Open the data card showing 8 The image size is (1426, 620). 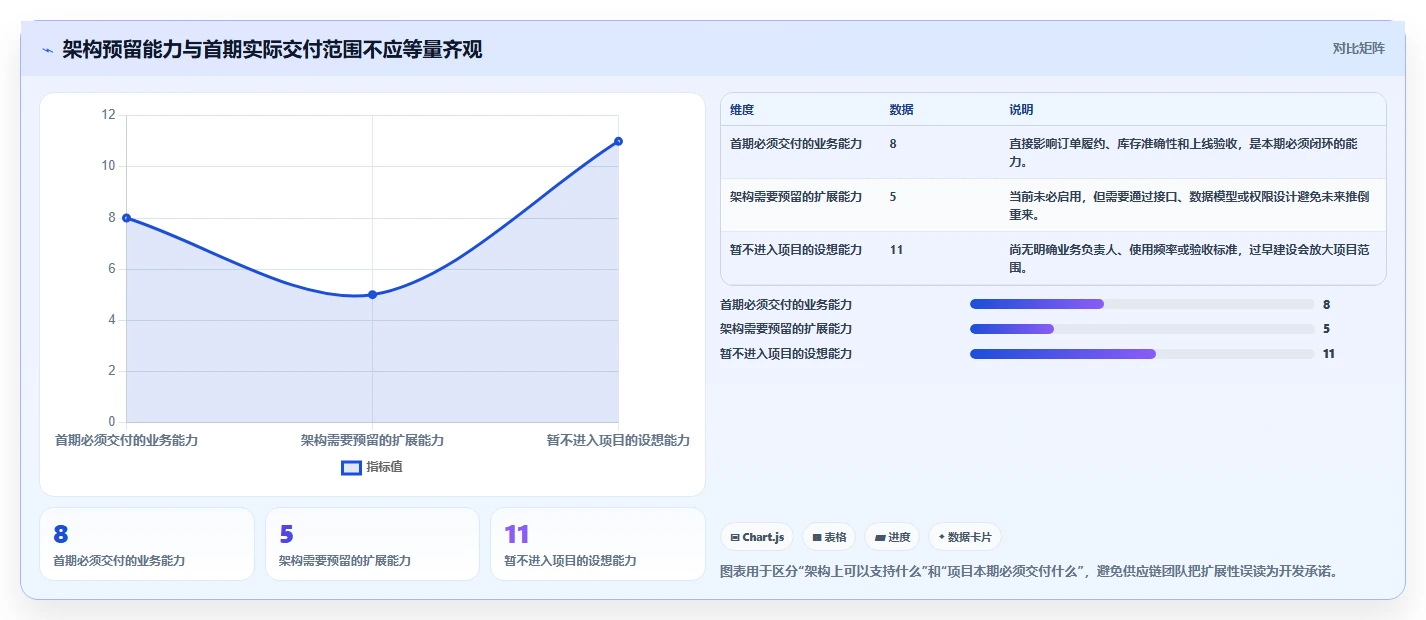pyautogui.click(x=147, y=544)
